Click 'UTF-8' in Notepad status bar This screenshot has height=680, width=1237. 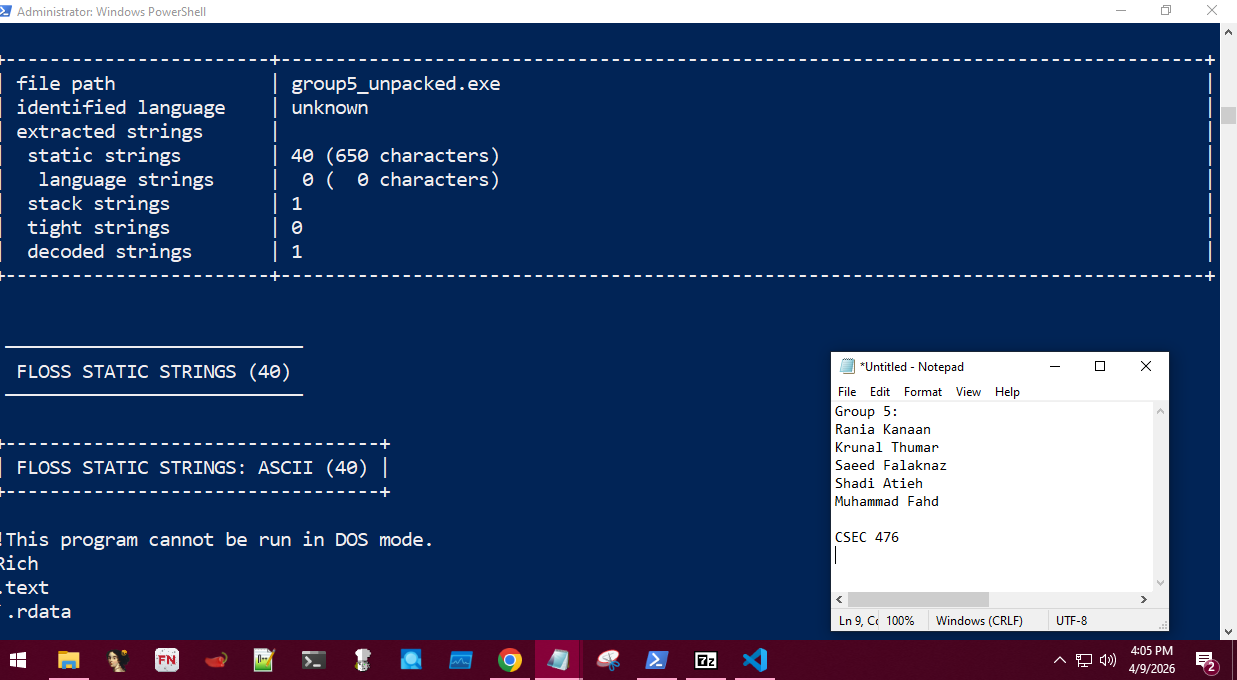pyautogui.click(x=1072, y=620)
